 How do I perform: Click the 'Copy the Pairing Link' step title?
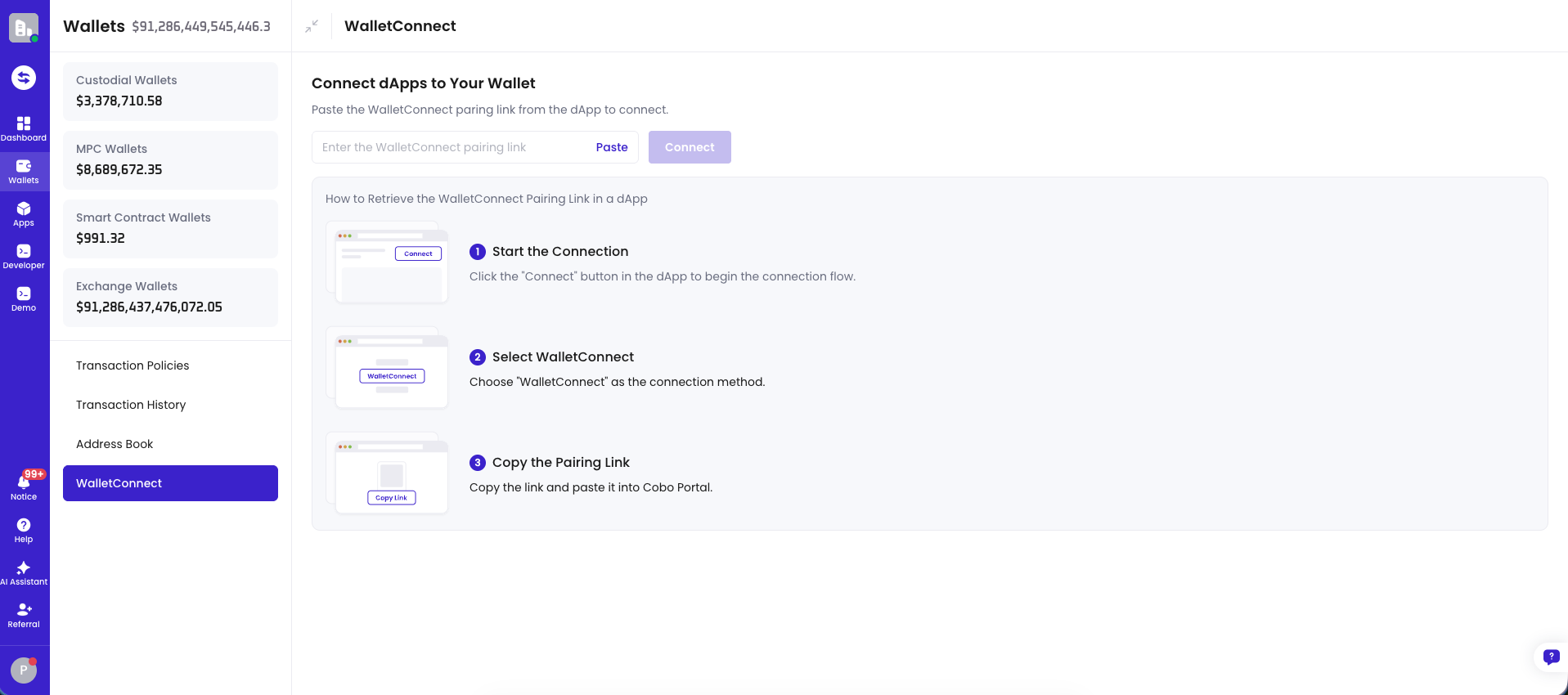pyautogui.click(x=561, y=463)
